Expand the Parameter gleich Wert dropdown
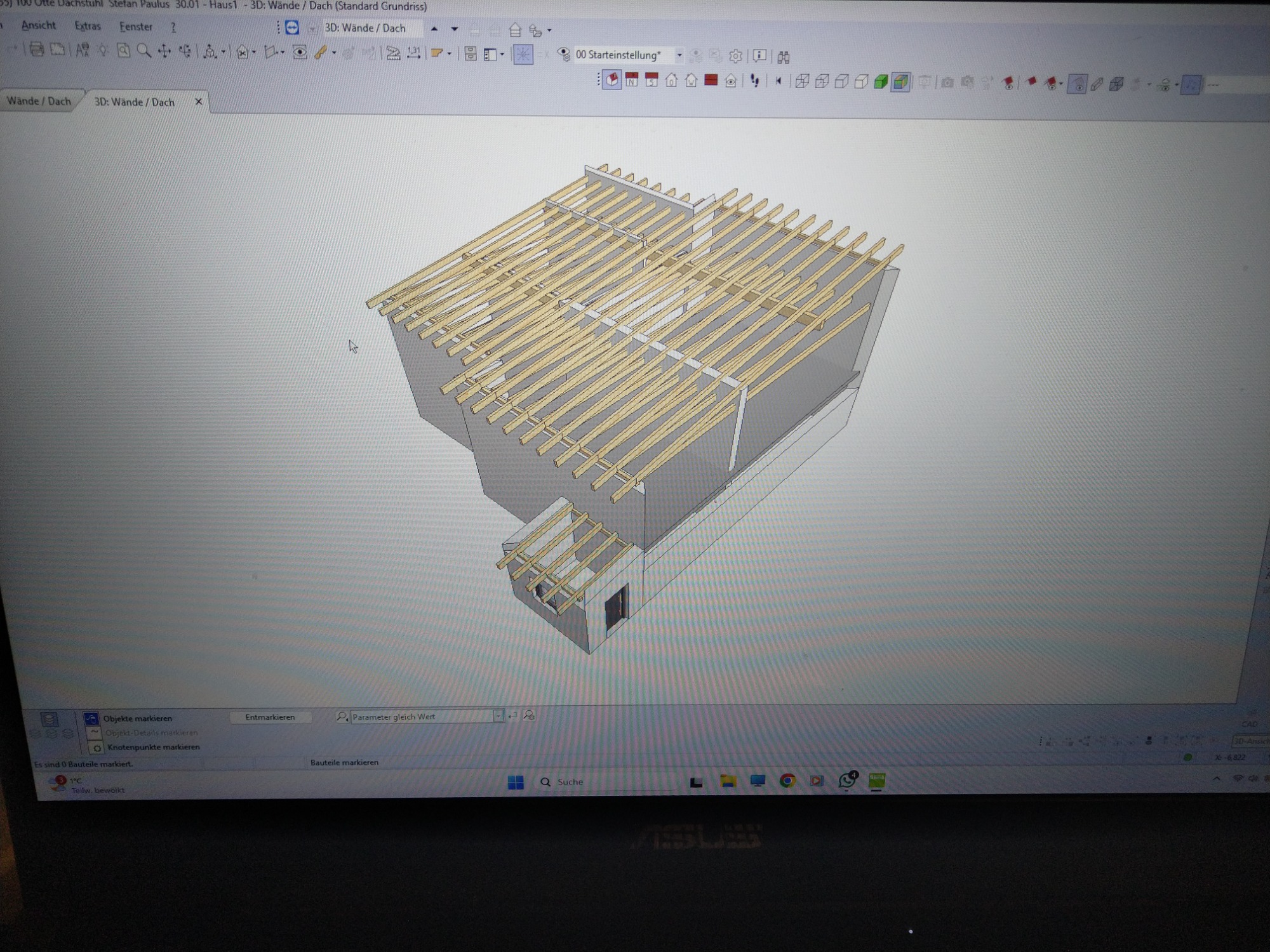 coord(498,716)
